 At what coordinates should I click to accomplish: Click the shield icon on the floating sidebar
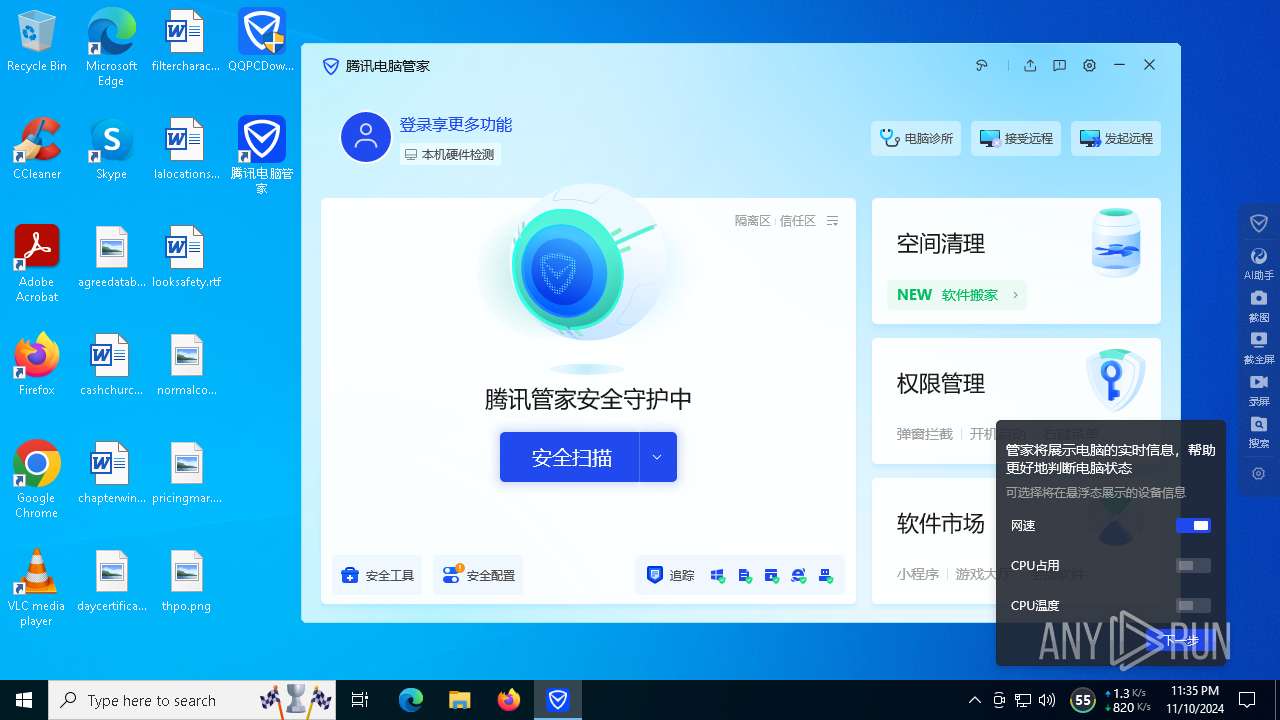[1259, 223]
